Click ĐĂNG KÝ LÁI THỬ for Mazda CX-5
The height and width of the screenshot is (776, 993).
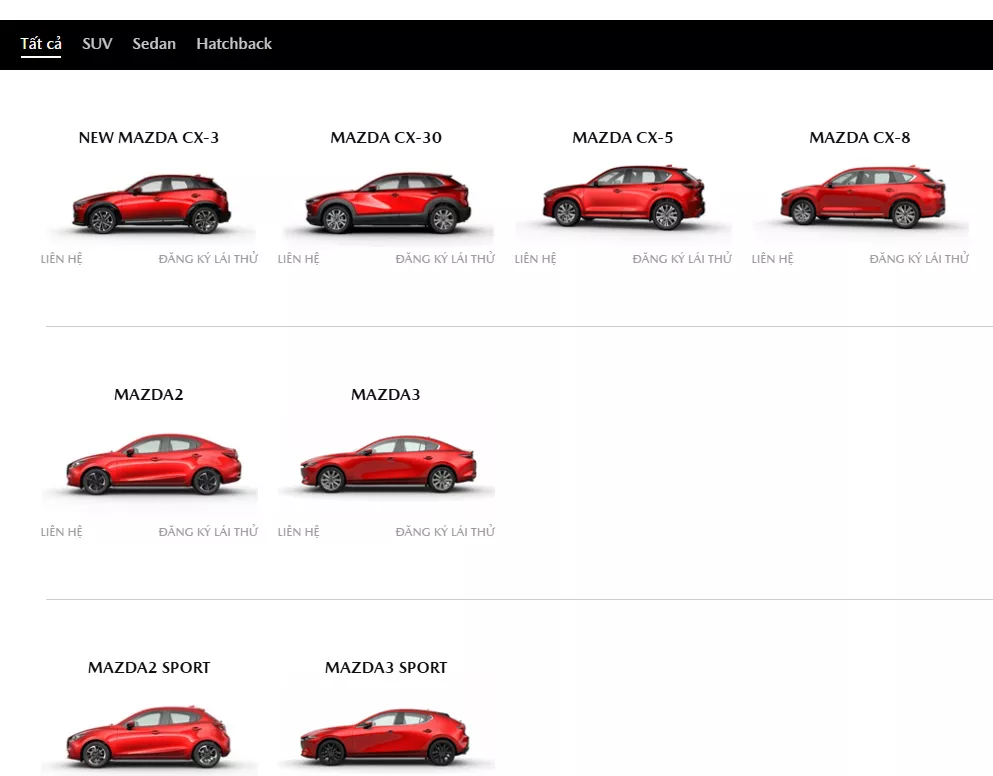pos(682,258)
